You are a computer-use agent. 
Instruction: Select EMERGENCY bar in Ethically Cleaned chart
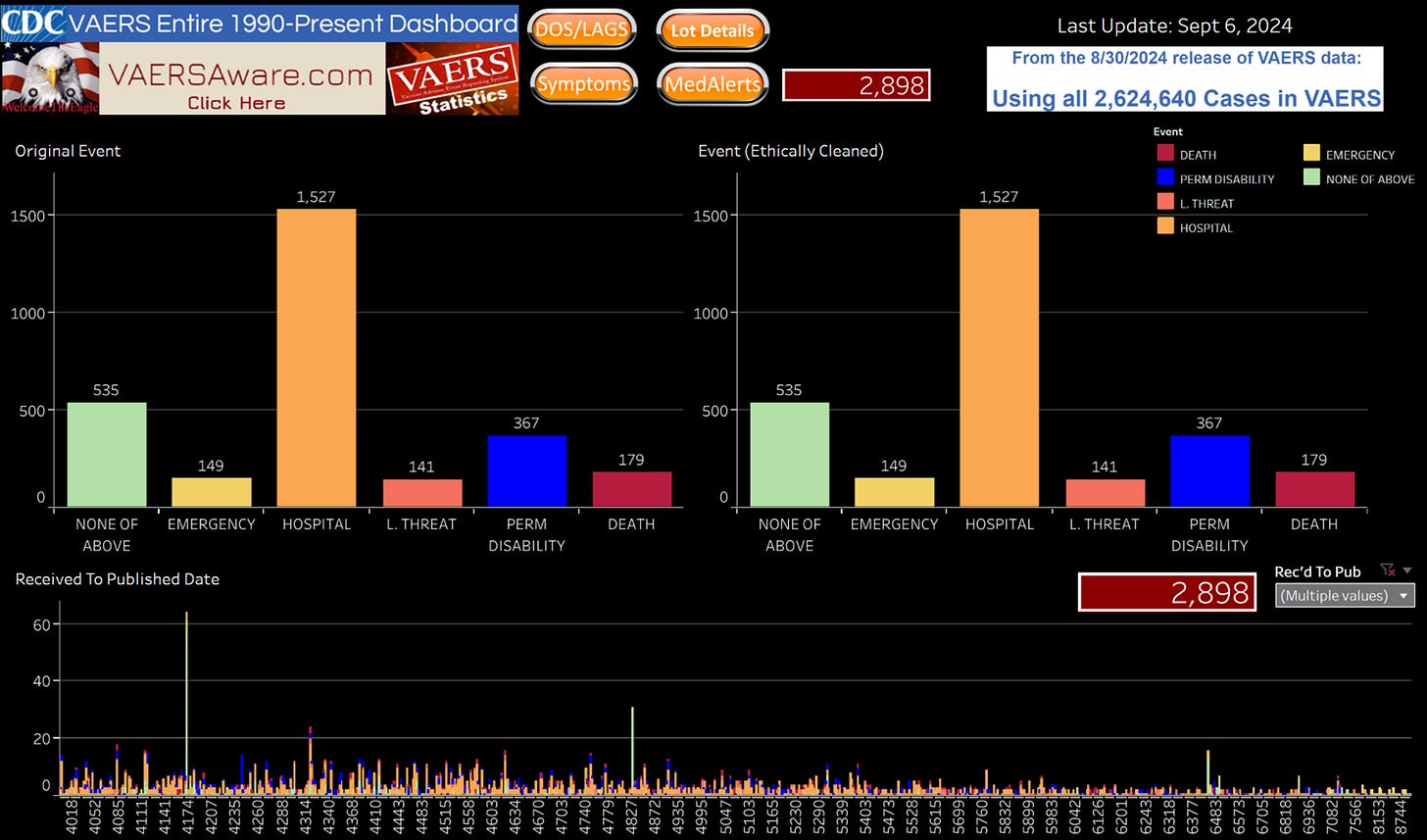(894, 492)
